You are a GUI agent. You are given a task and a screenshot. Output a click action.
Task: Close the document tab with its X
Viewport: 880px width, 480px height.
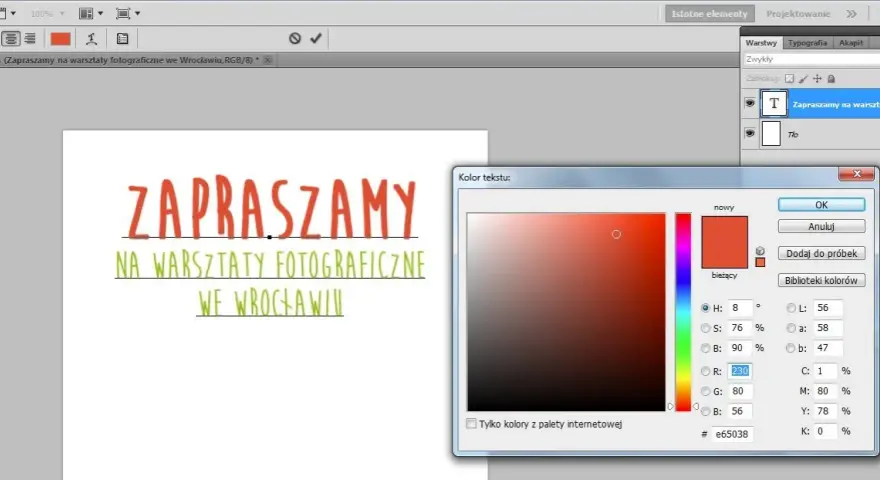pos(268,60)
